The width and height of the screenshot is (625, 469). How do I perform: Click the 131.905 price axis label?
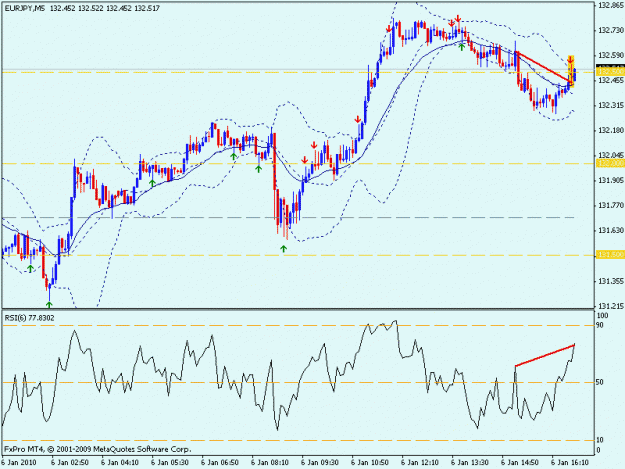610,180
